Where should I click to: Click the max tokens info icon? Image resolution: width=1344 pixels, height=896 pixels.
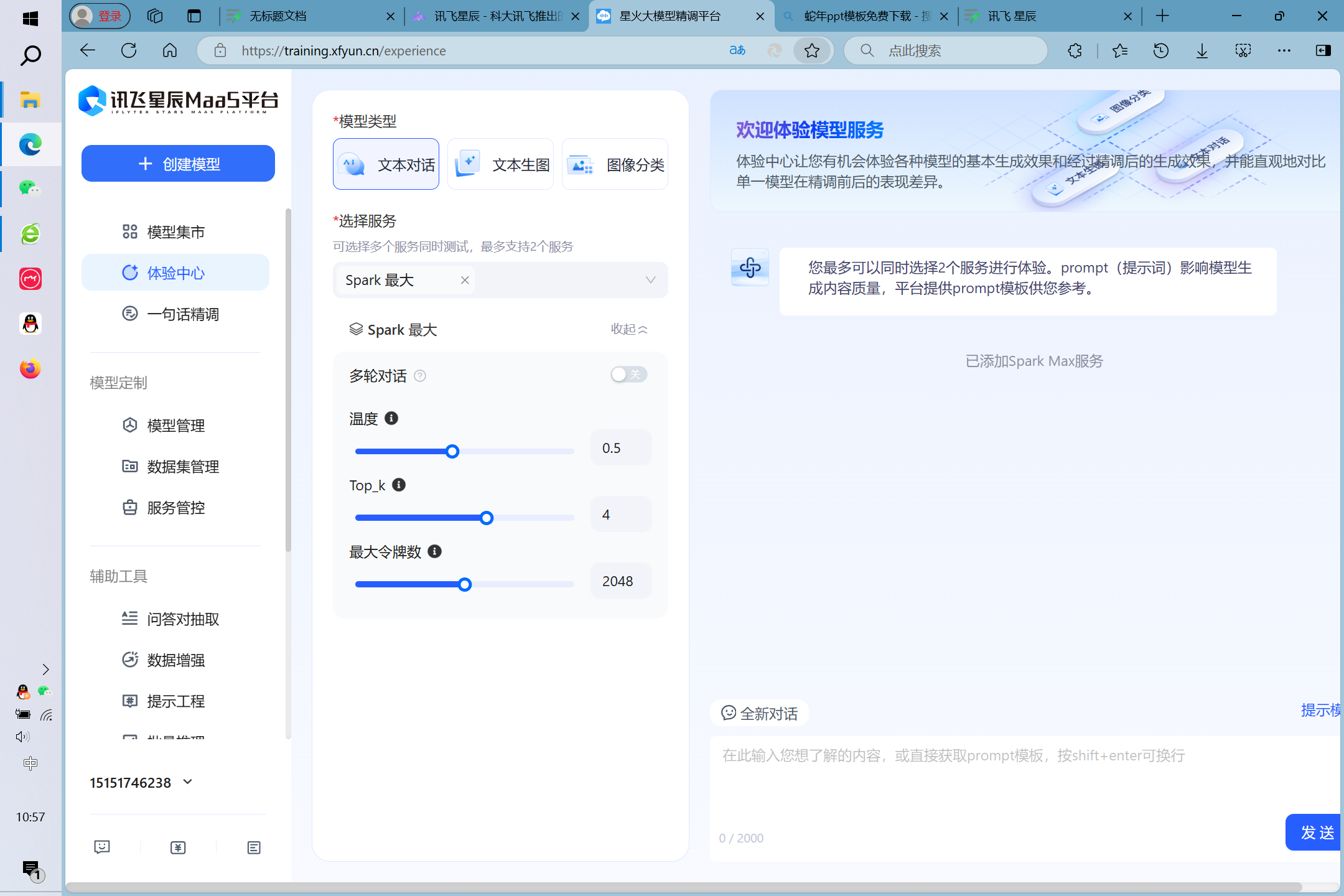pos(435,551)
